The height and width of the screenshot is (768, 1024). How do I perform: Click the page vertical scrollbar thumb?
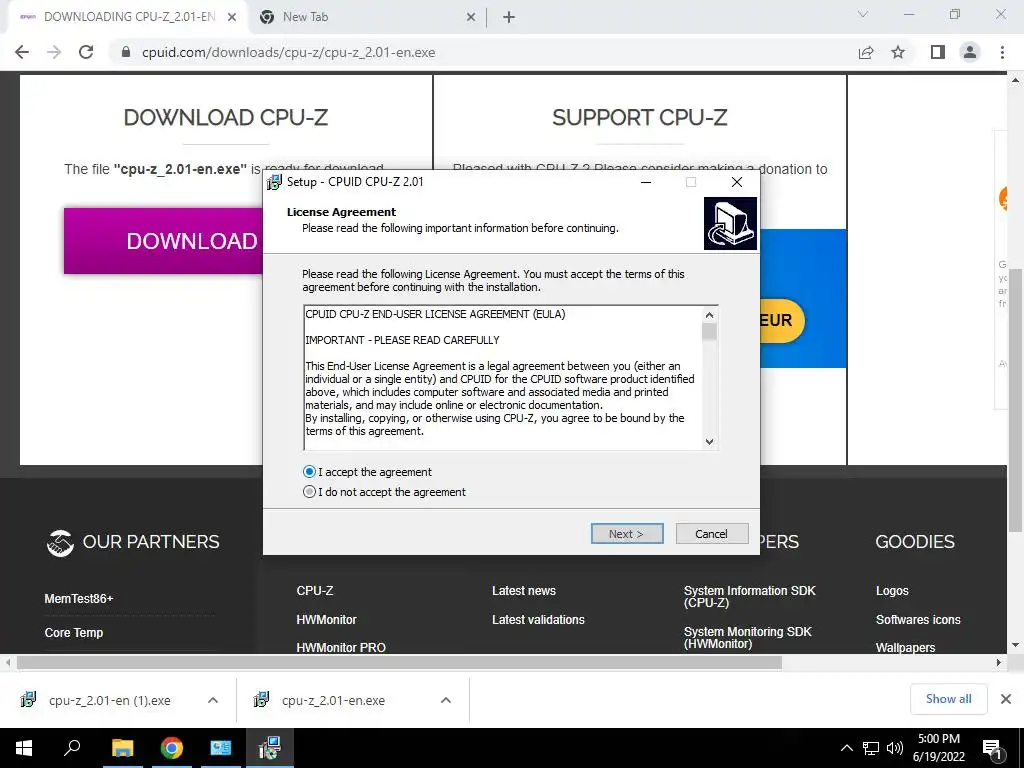(x=1015, y=400)
